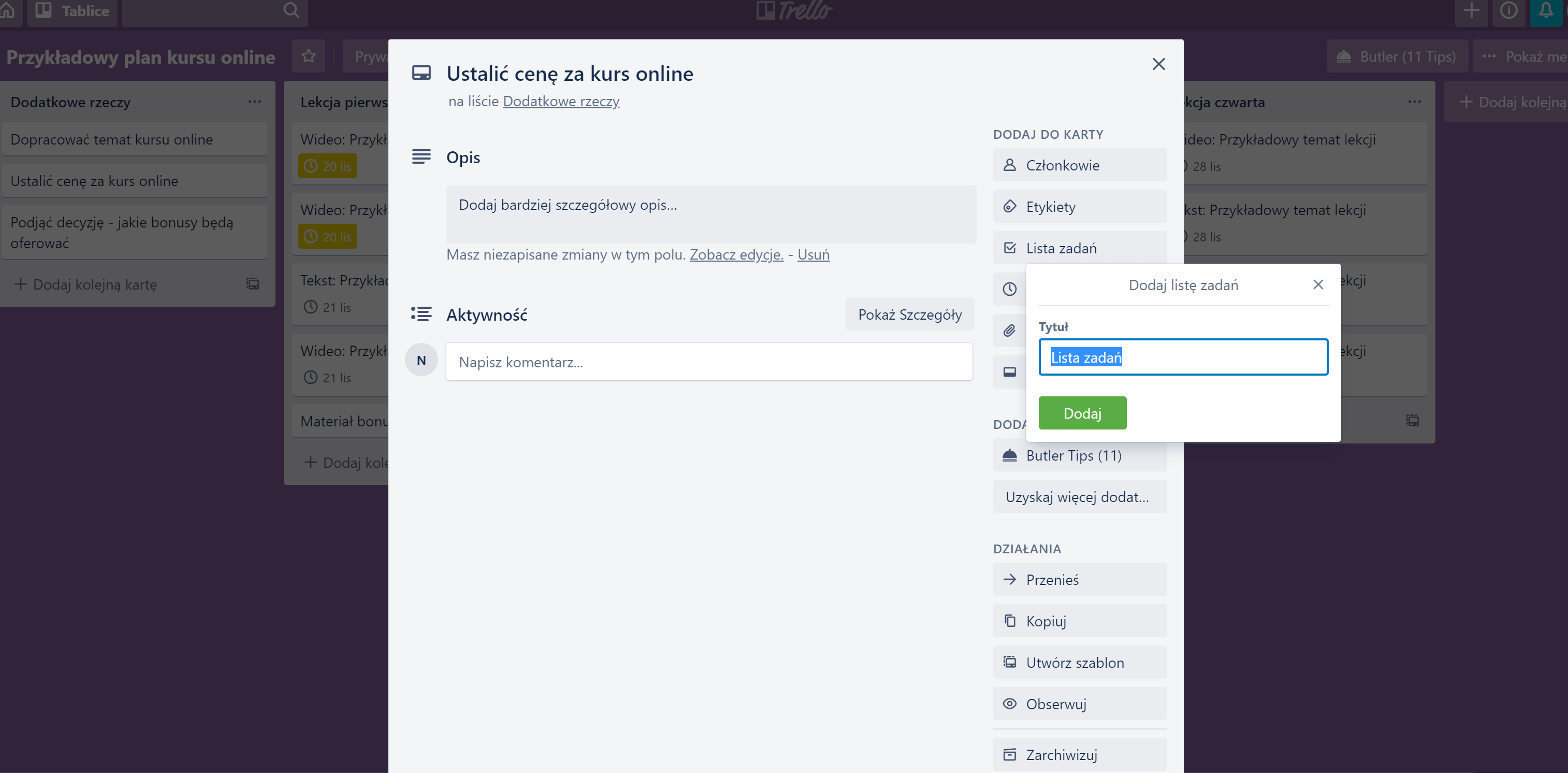1568x773 pixels.
Task: Click Pokaż Szczegóły activity toggle
Action: point(909,314)
